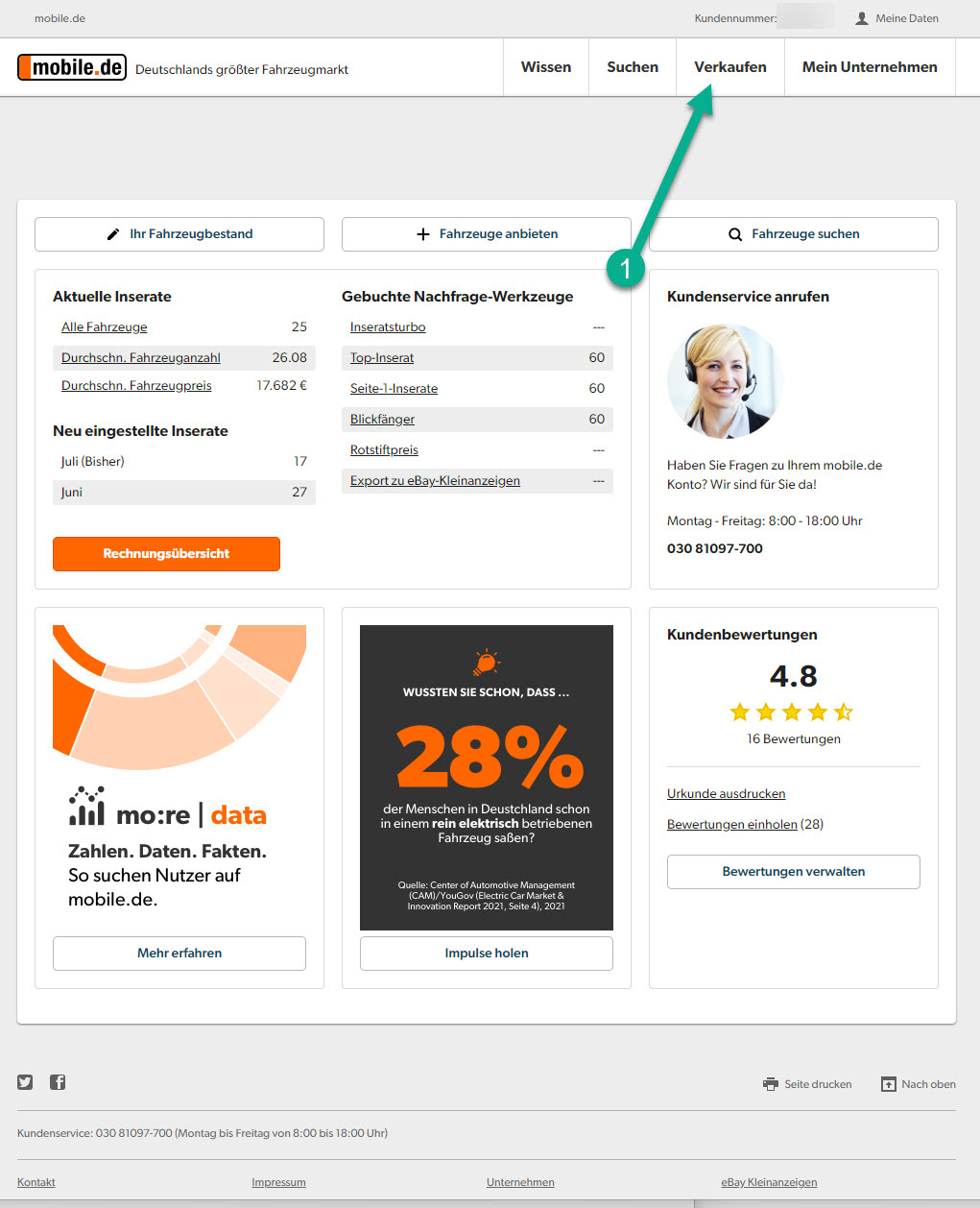Click Urkunde ausdrucken link
The width and height of the screenshot is (980, 1208).
coord(727,794)
